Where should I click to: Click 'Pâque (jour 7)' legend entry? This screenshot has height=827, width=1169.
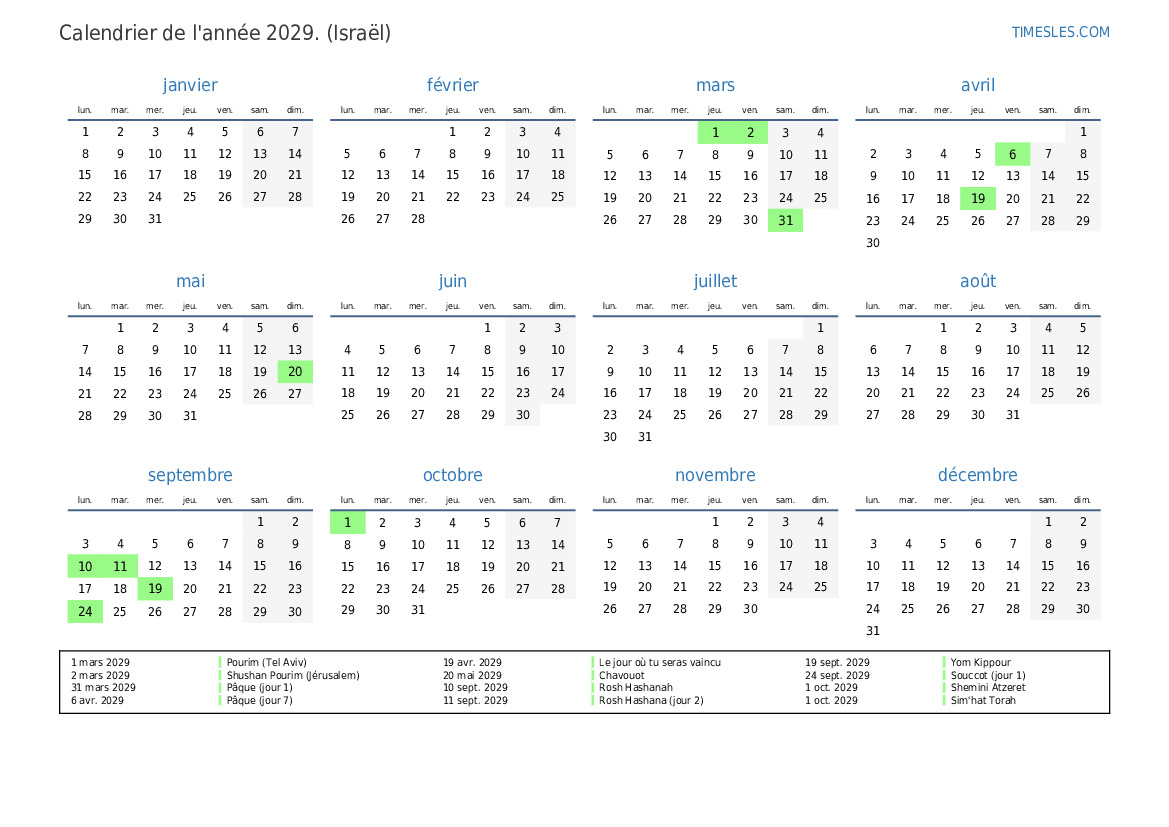[259, 700]
